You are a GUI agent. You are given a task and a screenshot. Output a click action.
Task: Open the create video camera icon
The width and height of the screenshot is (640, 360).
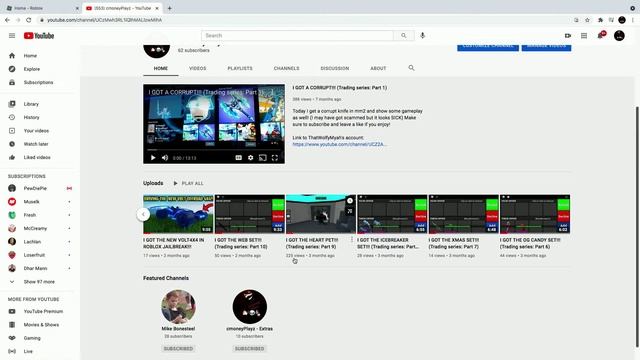568,36
